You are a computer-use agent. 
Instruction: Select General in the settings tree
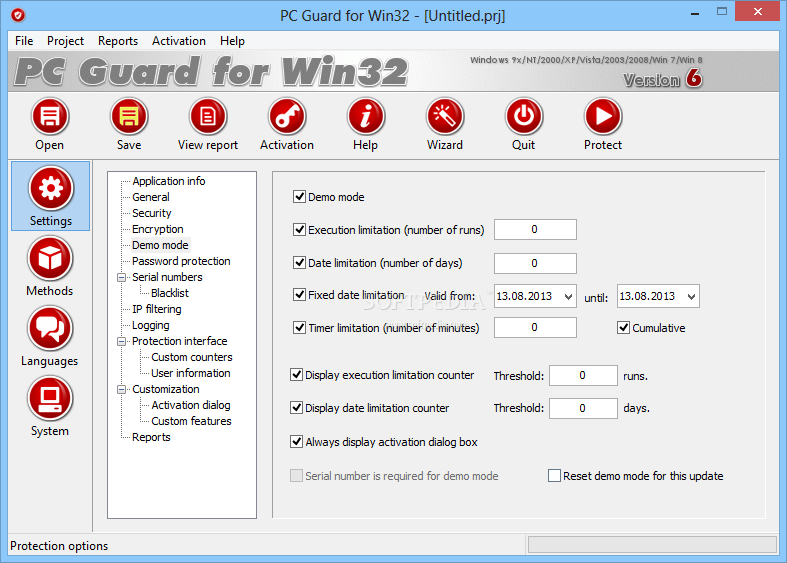click(x=151, y=197)
